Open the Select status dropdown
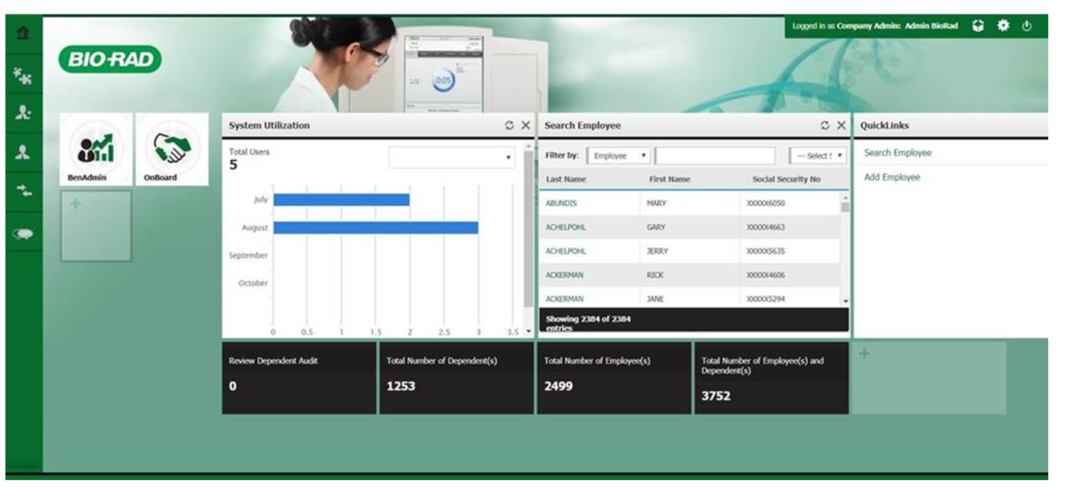Viewport: 1078px width, 504px height. (818, 156)
